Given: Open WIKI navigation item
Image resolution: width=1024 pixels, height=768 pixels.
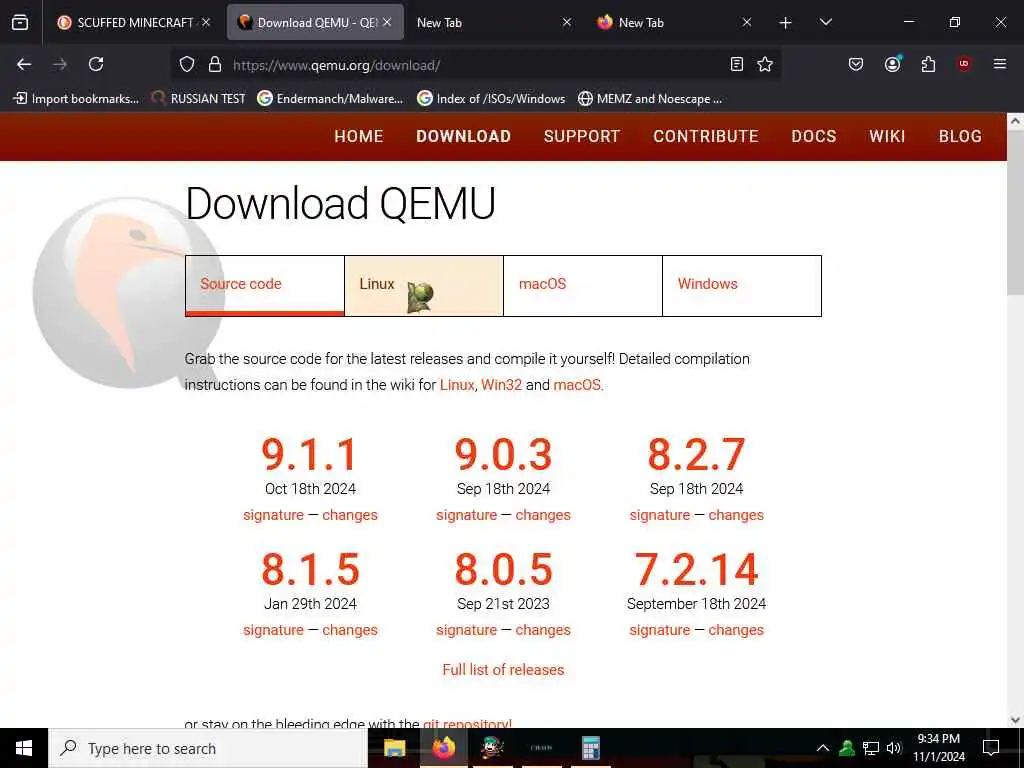Looking at the screenshot, I should click(887, 136).
